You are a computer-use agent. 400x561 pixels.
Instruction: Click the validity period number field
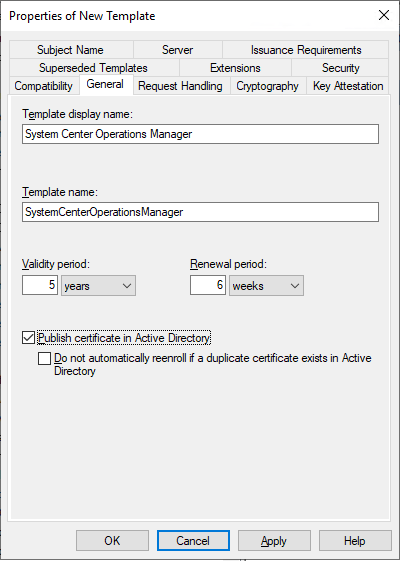pyautogui.click(x=40, y=285)
